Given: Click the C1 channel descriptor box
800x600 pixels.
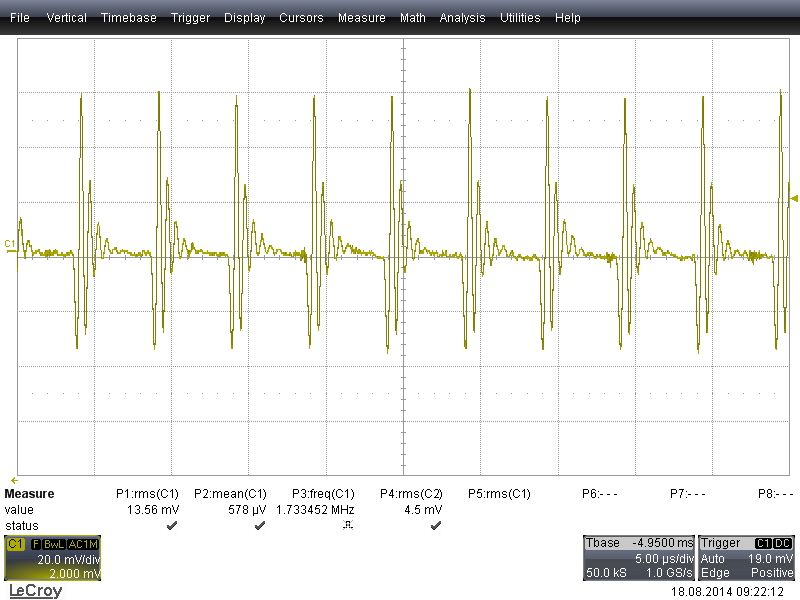Looking at the screenshot, I should pos(53,558).
